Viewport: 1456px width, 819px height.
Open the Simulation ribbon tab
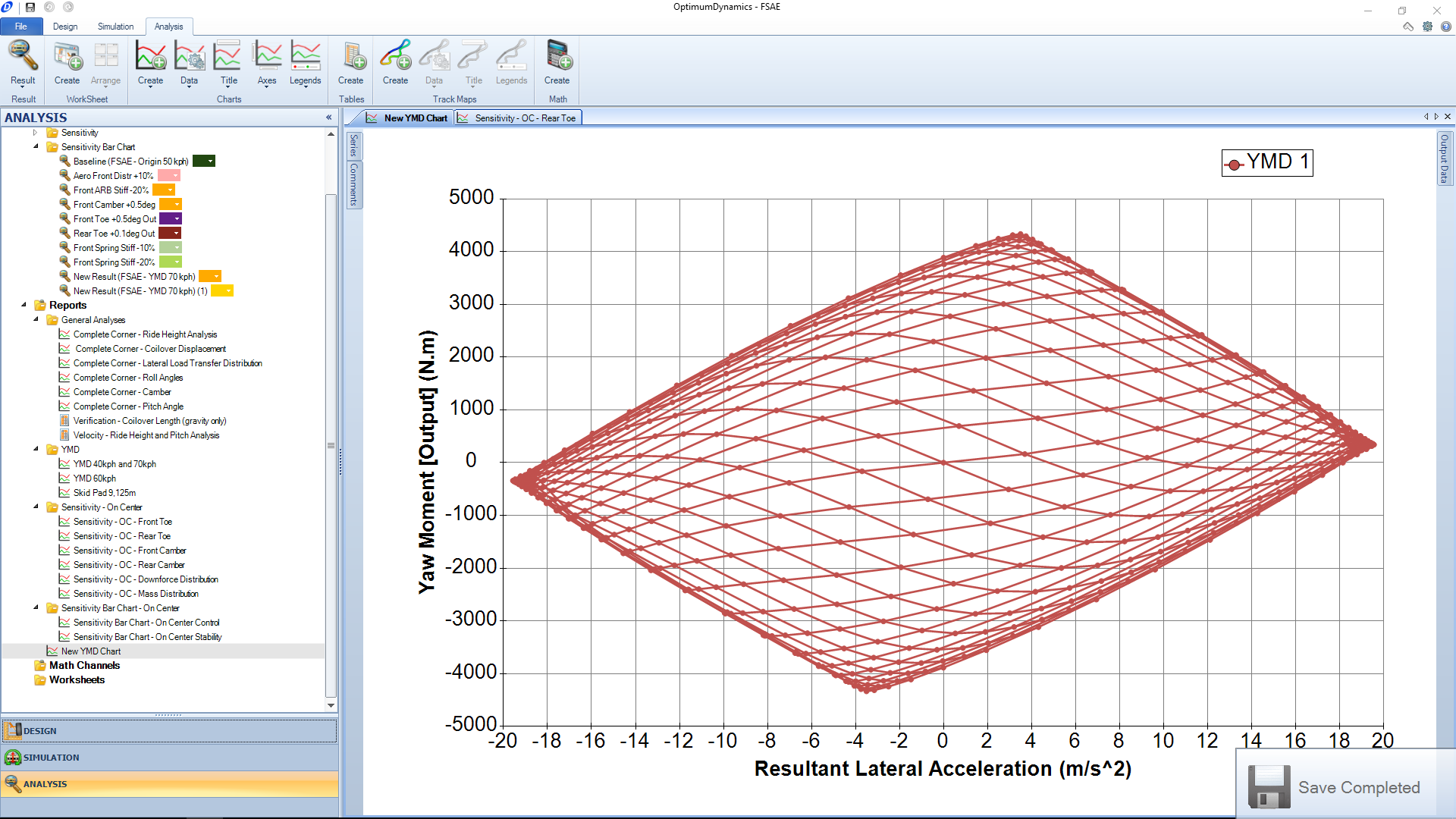(x=115, y=26)
